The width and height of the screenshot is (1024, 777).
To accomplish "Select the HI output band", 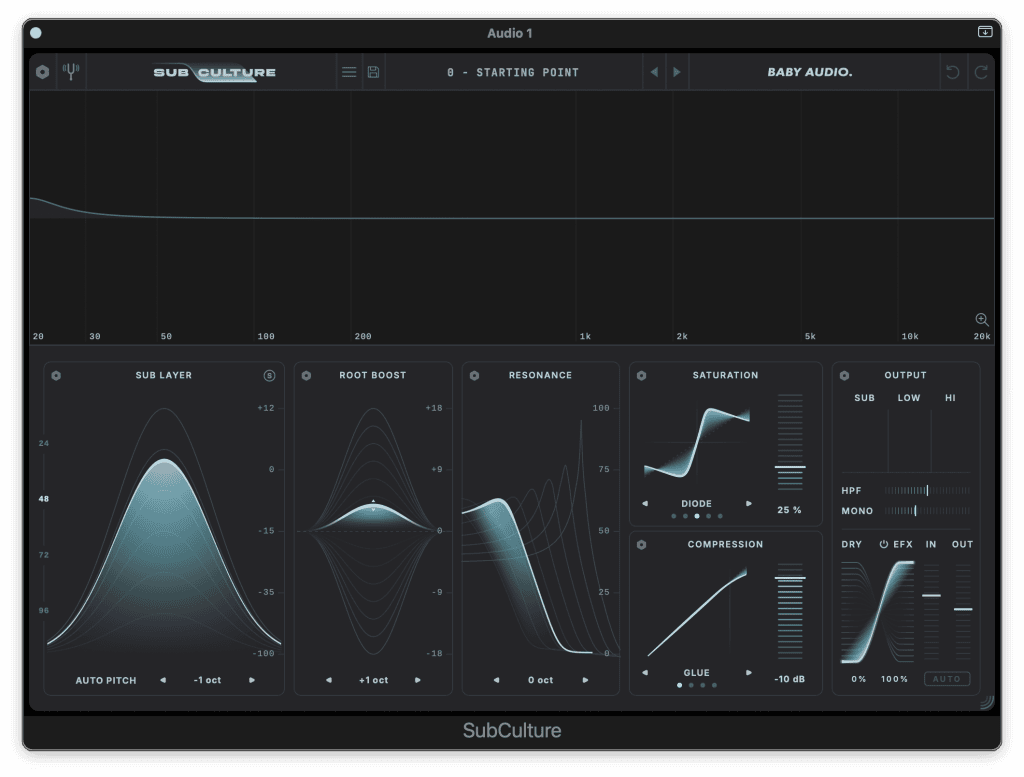I will pyautogui.click(x=950, y=398).
